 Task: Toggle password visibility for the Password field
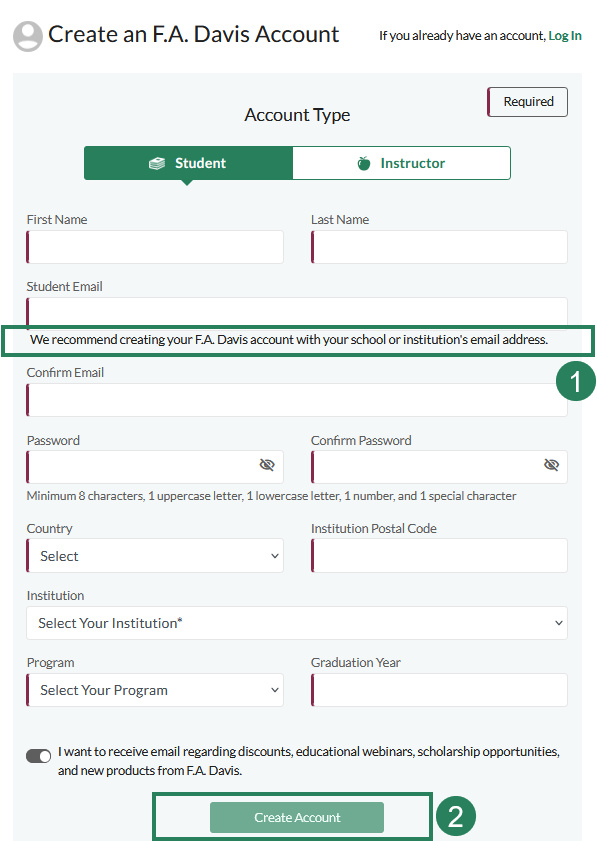[267, 464]
